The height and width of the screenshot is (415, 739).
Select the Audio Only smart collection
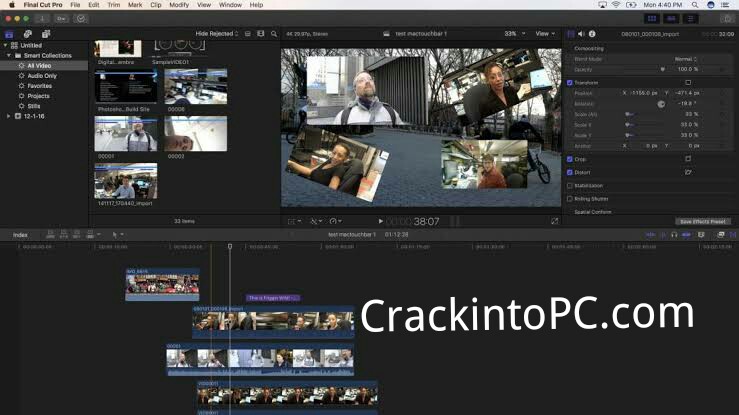pos(44,76)
